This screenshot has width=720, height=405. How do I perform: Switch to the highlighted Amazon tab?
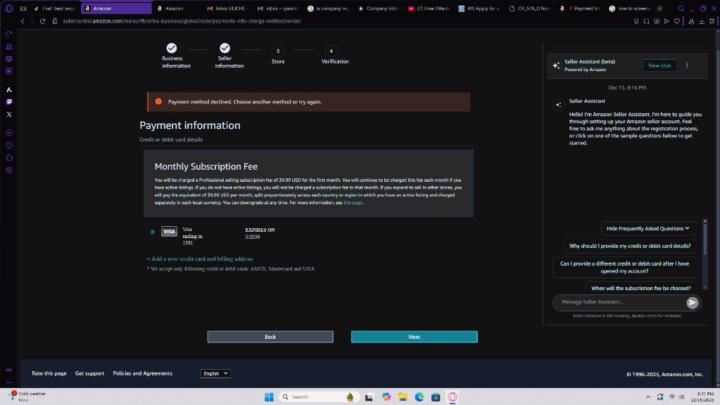click(116, 8)
